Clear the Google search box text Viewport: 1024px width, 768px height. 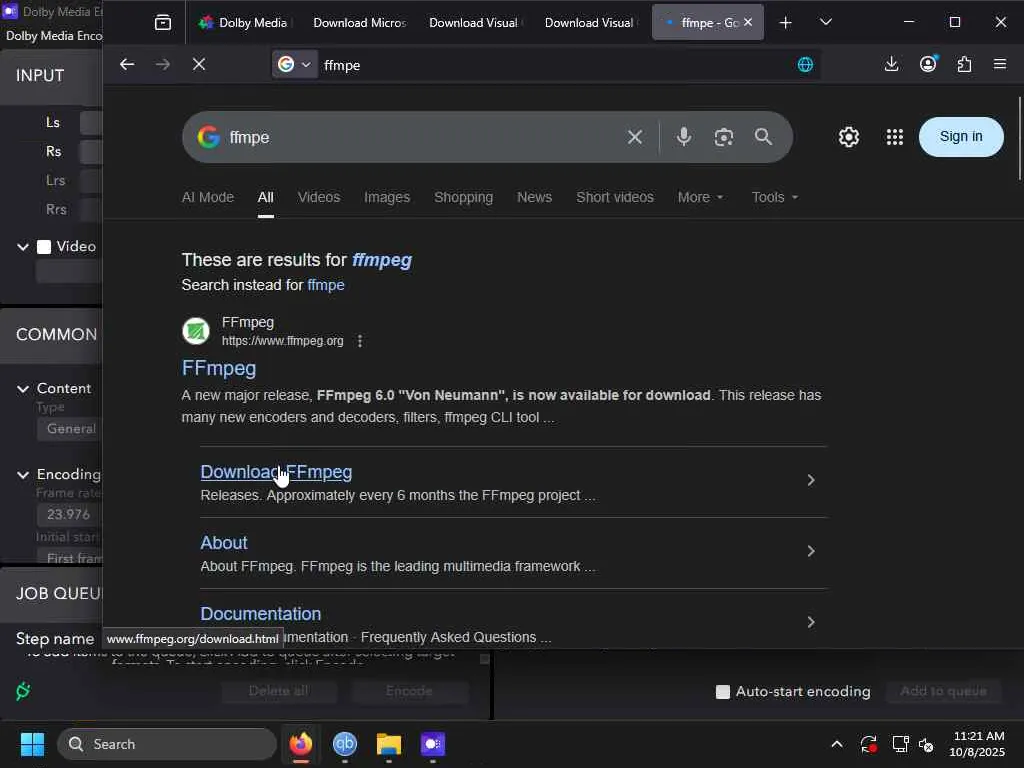635,137
